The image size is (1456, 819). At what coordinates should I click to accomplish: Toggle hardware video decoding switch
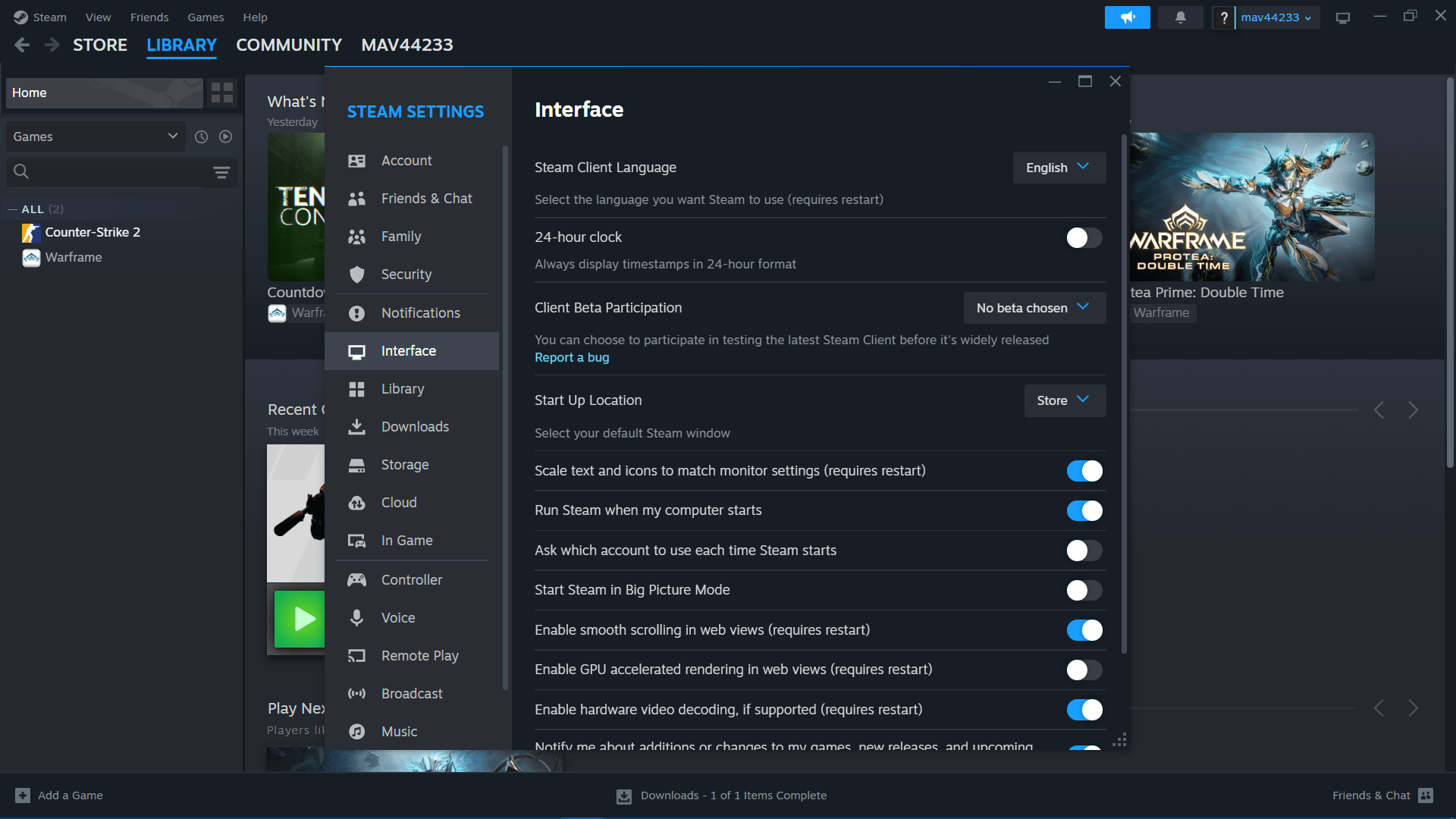(x=1084, y=710)
